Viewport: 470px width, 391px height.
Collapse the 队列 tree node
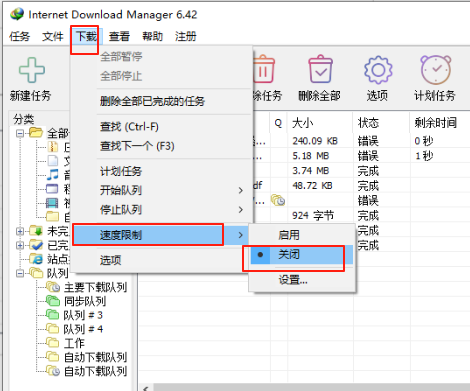[20, 273]
